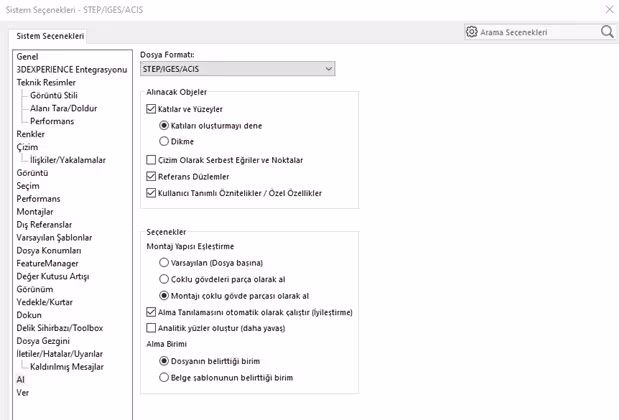Switch to the Sistem Seçenekleri tab

click(x=50, y=36)
